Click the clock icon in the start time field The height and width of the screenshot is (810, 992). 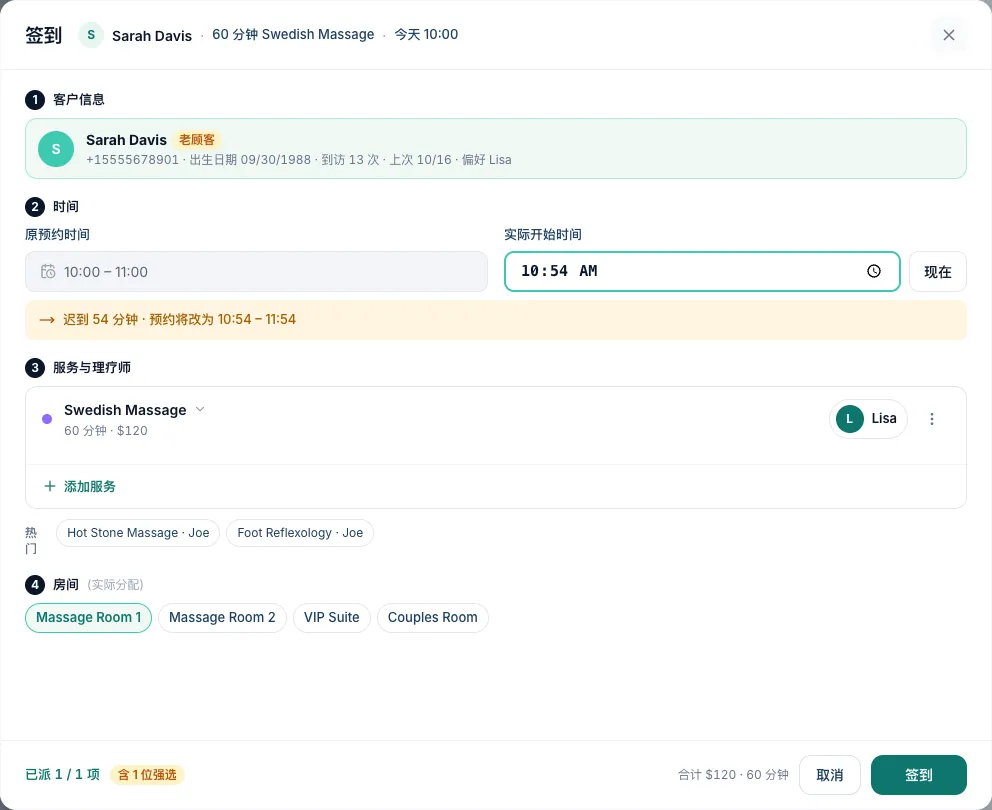(874, 271)
